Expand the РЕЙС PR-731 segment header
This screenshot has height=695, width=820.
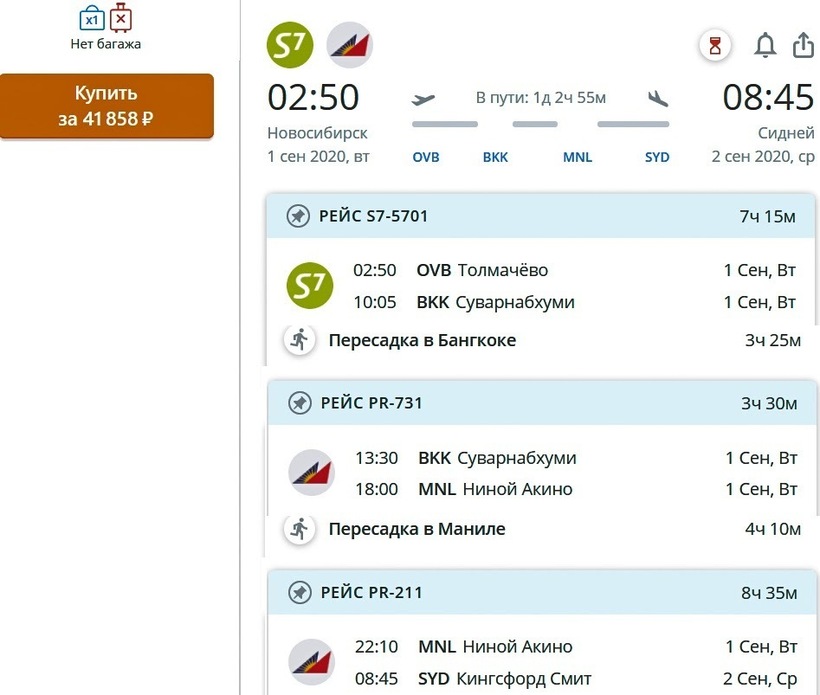click(x=541, y=403)
